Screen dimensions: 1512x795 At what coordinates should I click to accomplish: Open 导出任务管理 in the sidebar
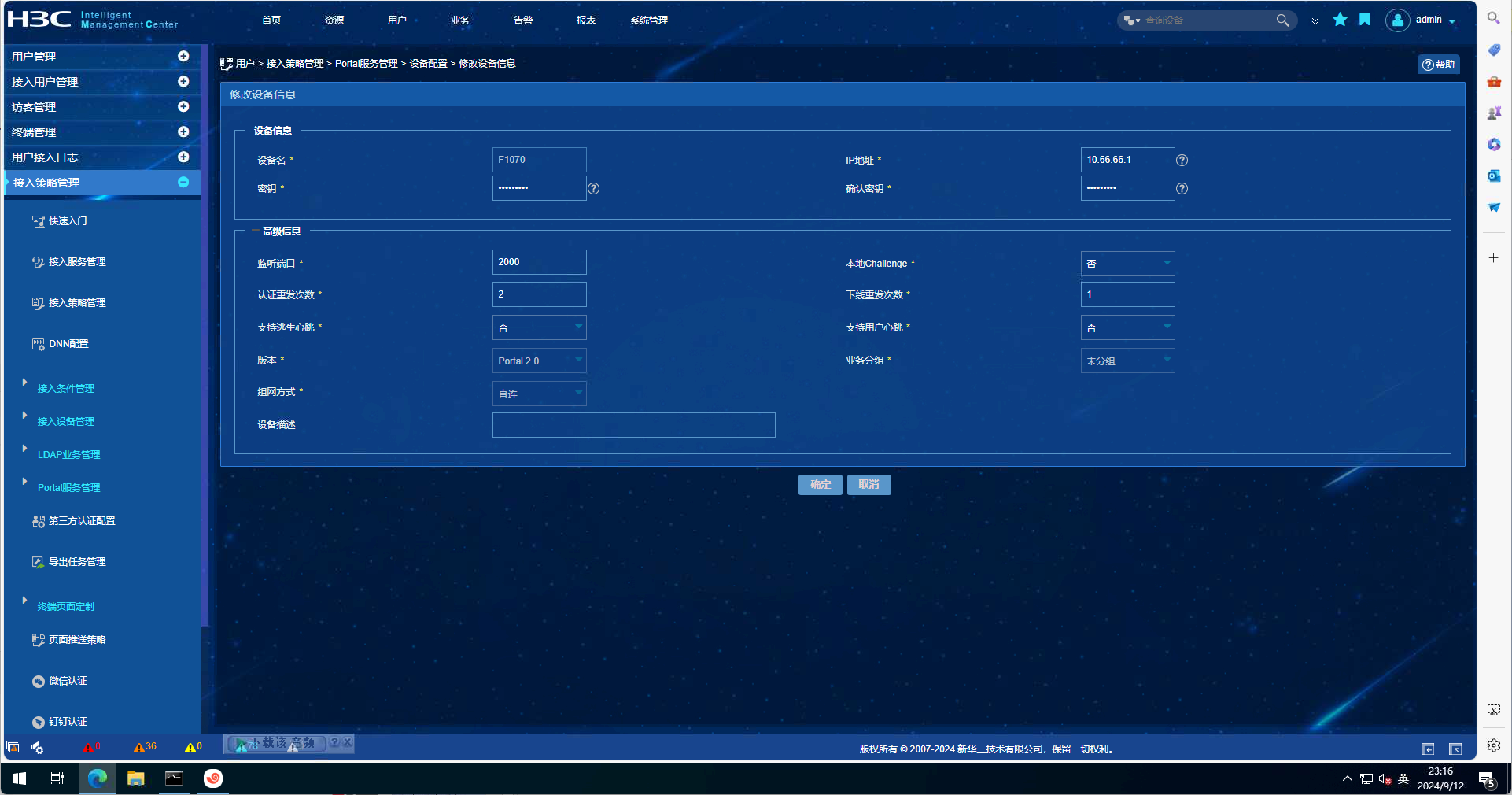click(x=69, y=562)
